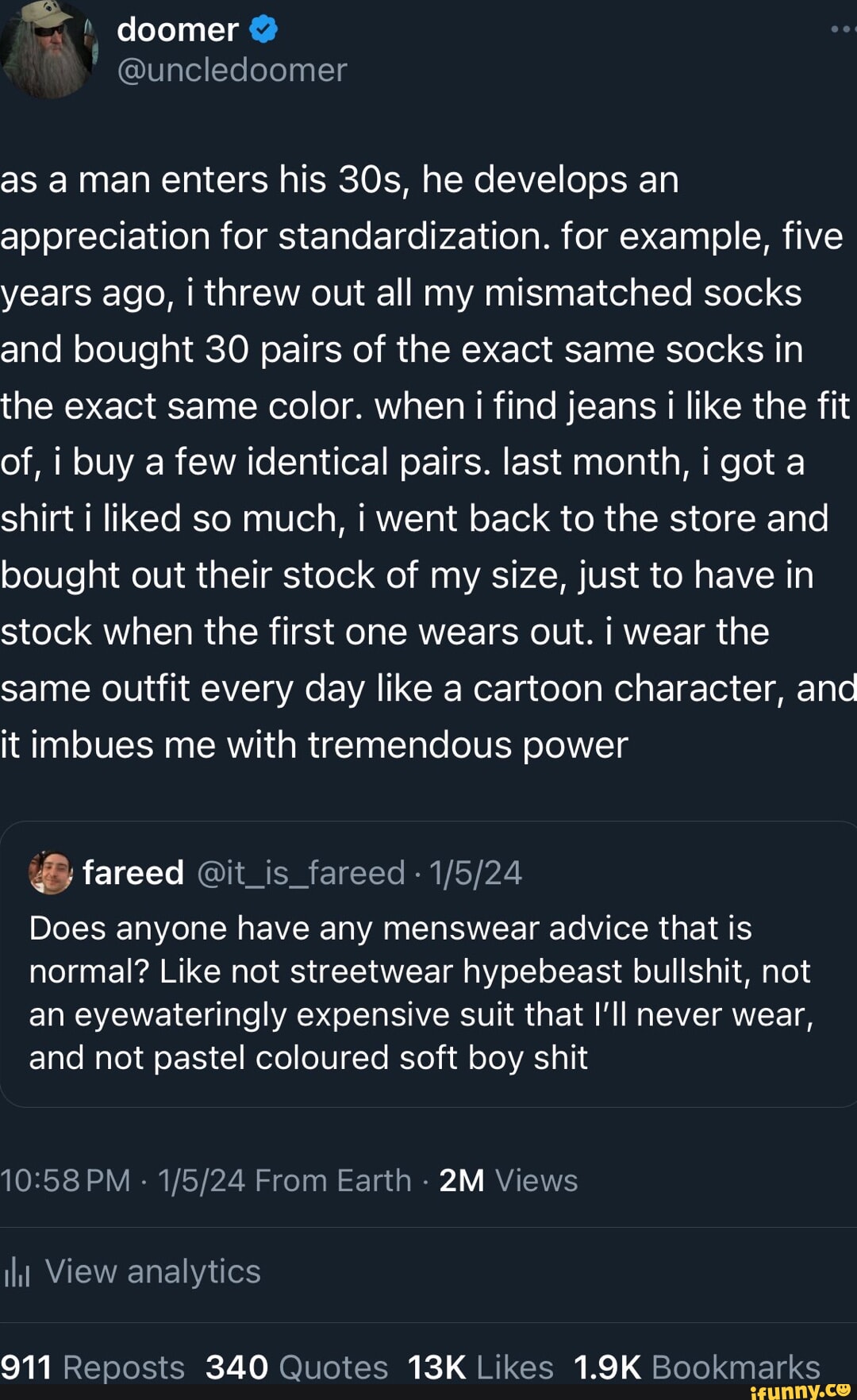Viewport: 857px width, 1400px height.
Task: Open the @it_is_fareed handle
Action: 301,872
